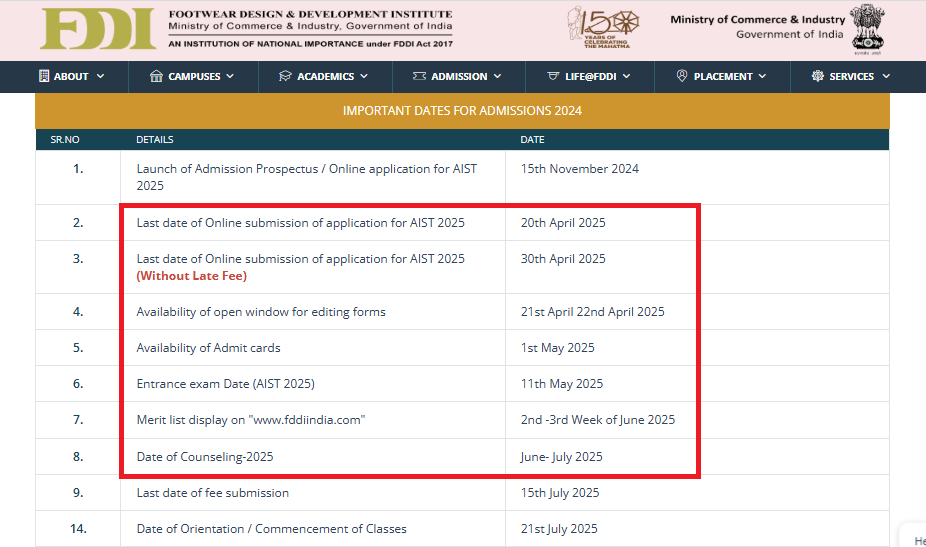
Task: Select 'Availability of Admit cards' row text
Action: pos(208,348)
